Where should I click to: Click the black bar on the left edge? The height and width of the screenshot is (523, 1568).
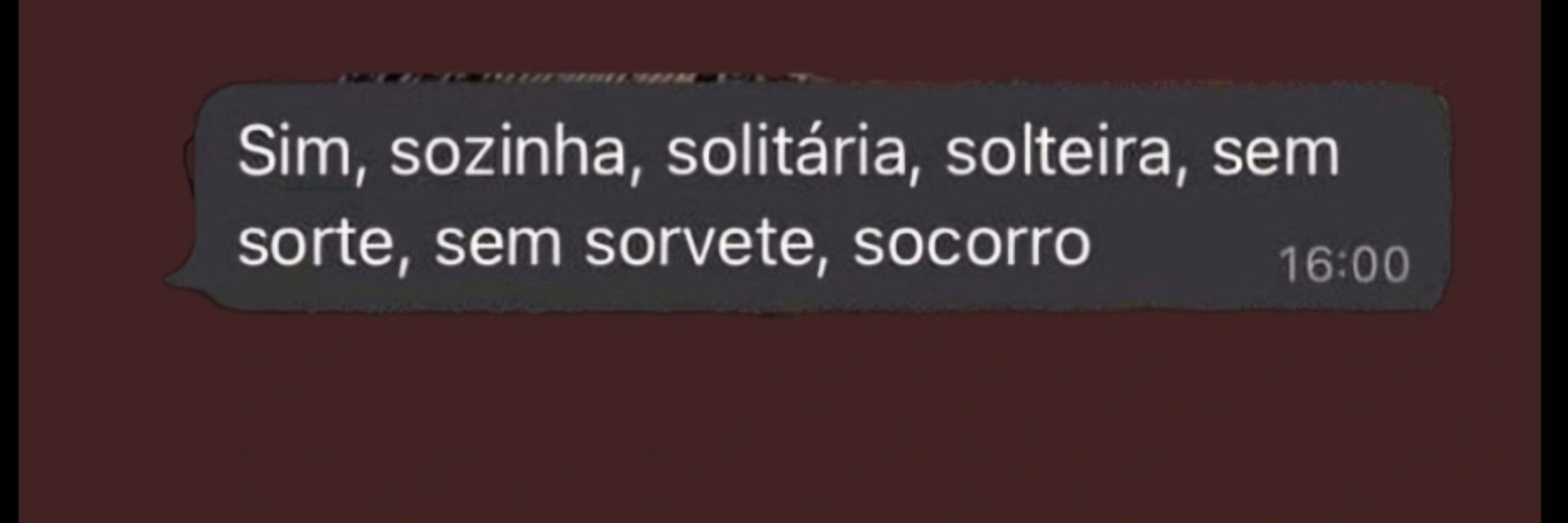(8, 262)
